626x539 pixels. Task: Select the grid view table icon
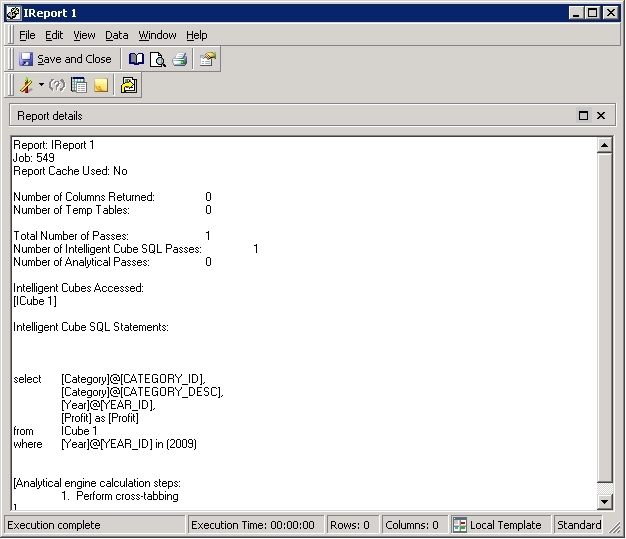pos(79,85)
